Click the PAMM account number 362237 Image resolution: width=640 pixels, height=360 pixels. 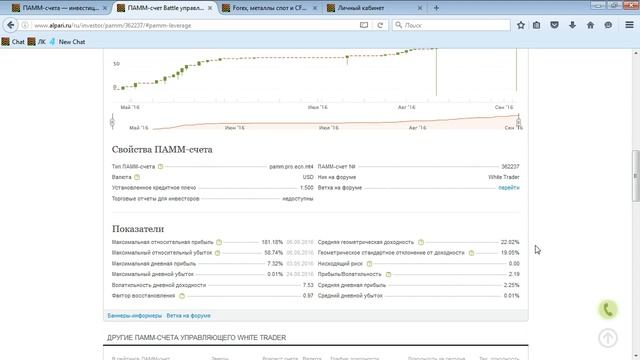[x=510, y=167]
